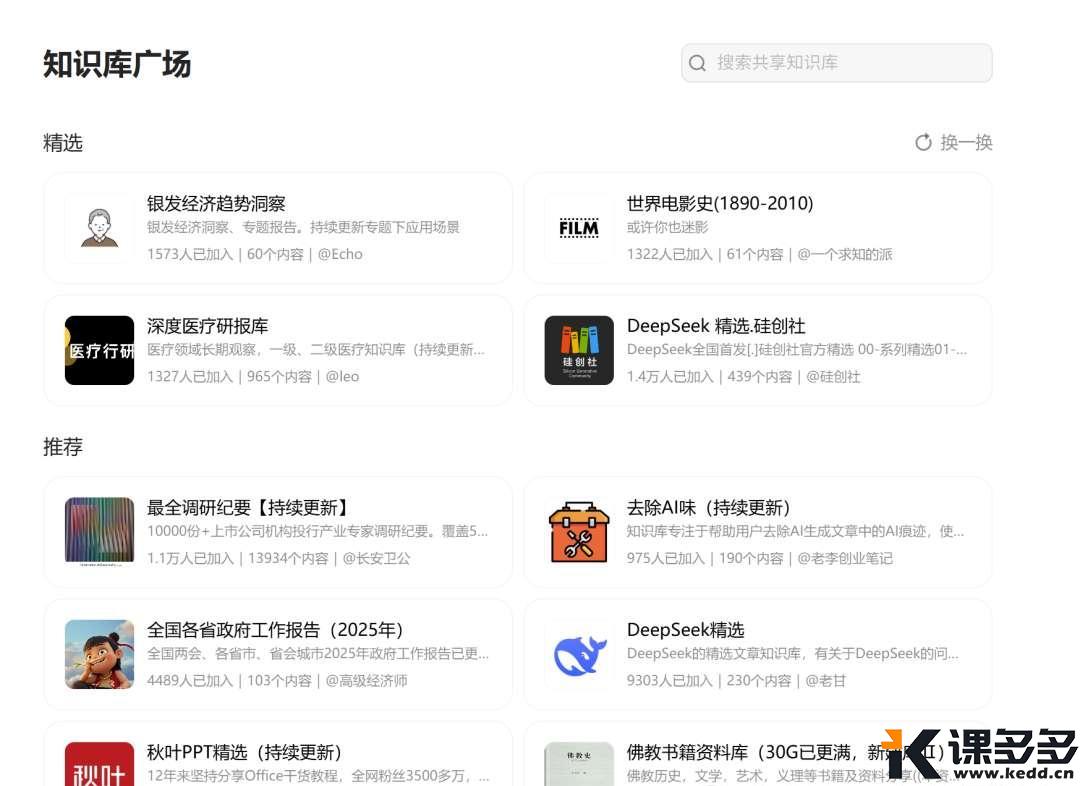Click description starting 医疗领域长期观察
The height and width of the screenshot is (786, 1080).
(316, 349)
